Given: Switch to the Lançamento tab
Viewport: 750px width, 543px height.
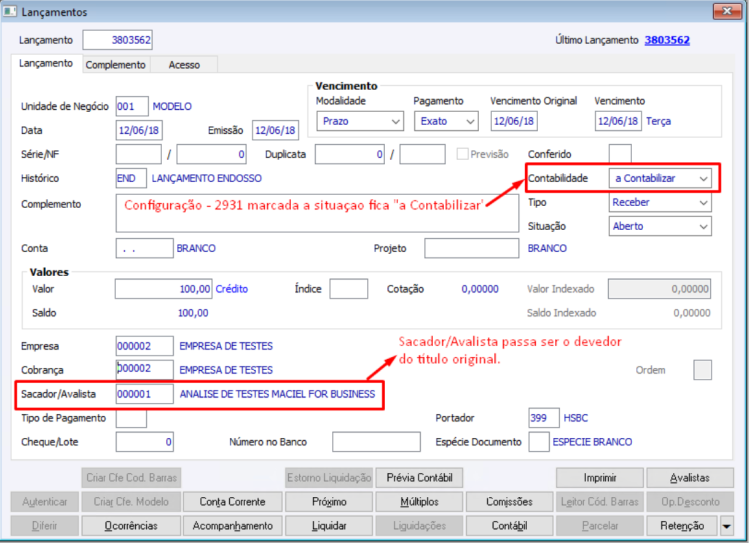Looking at the screenshot, I should (x=46, y=64).
